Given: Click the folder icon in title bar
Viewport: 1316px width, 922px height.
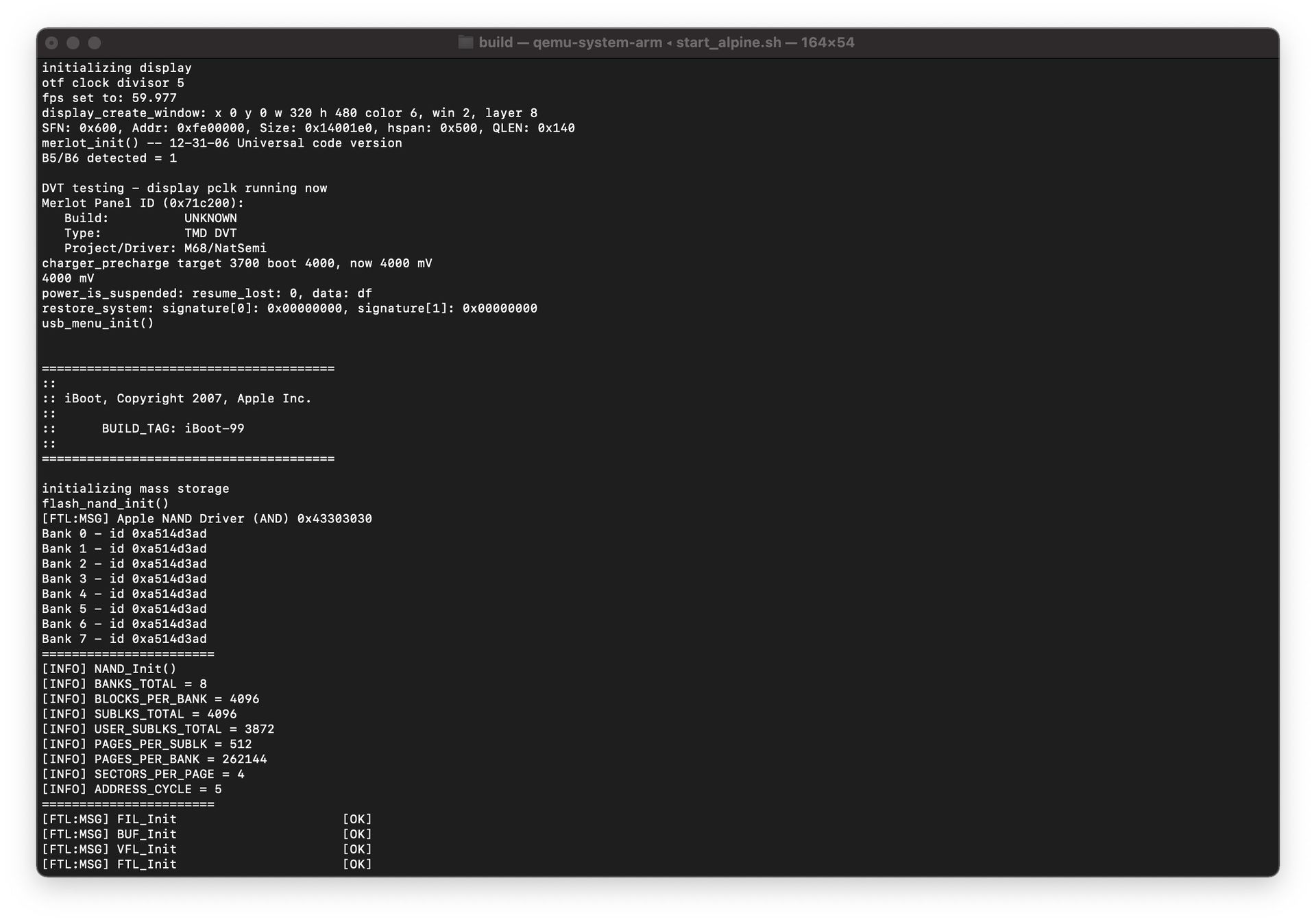Looking at the screenshot, I should coord(465,43).
